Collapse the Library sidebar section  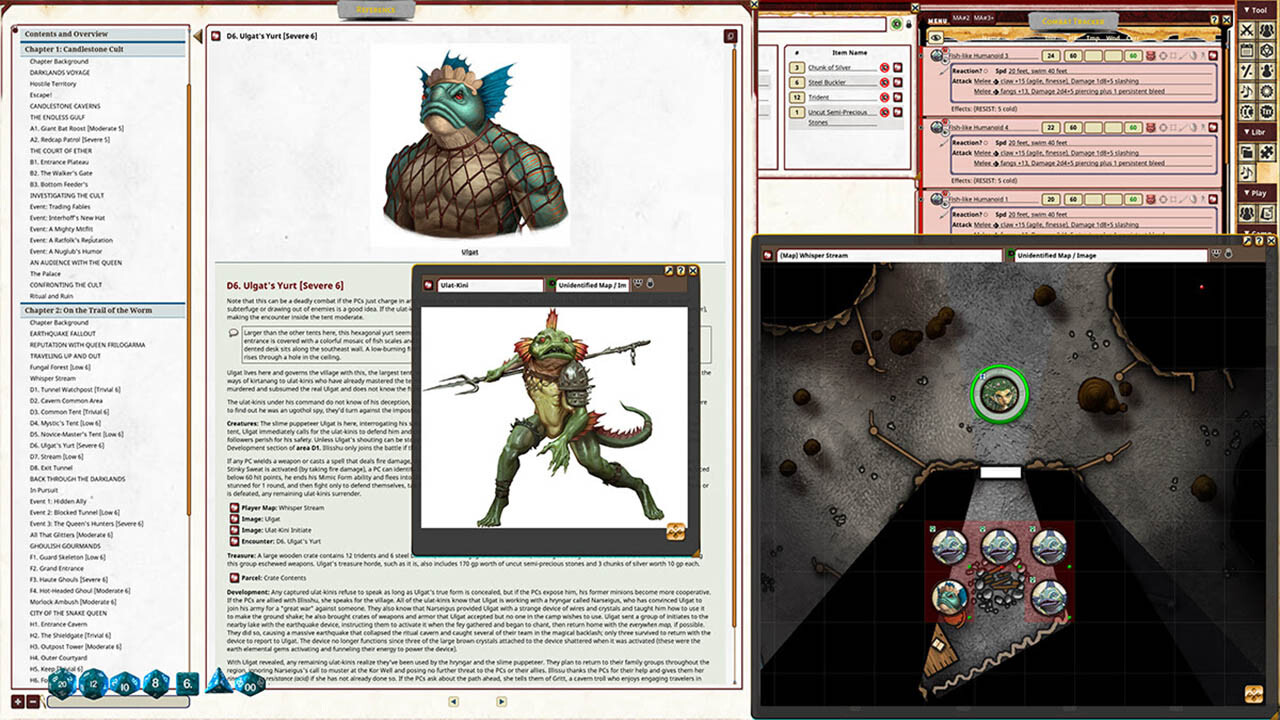pyautogui.click(x=1258, y=132)
